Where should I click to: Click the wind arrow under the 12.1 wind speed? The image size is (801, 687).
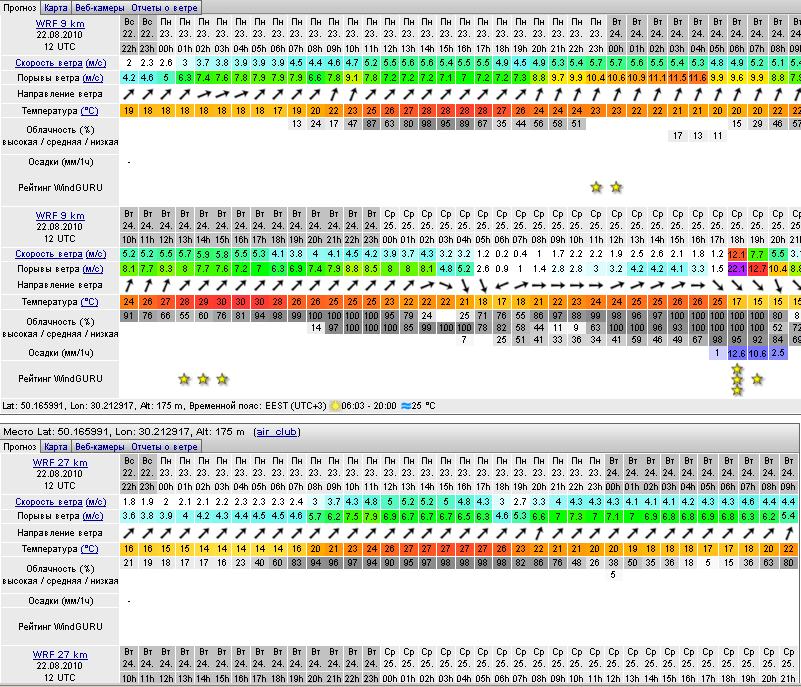pos(737,285)
